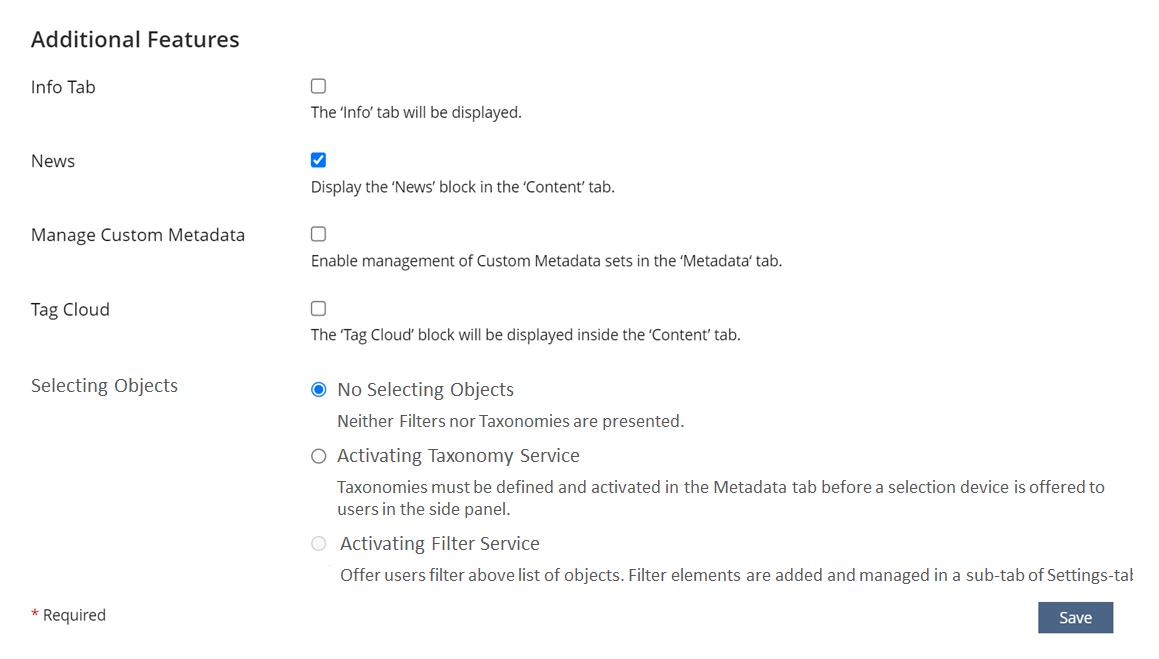The width and height of the screenshot is (1159, 659).
Task: Turn on the Tag Cloud checkbox
Action: pos(318,309)
